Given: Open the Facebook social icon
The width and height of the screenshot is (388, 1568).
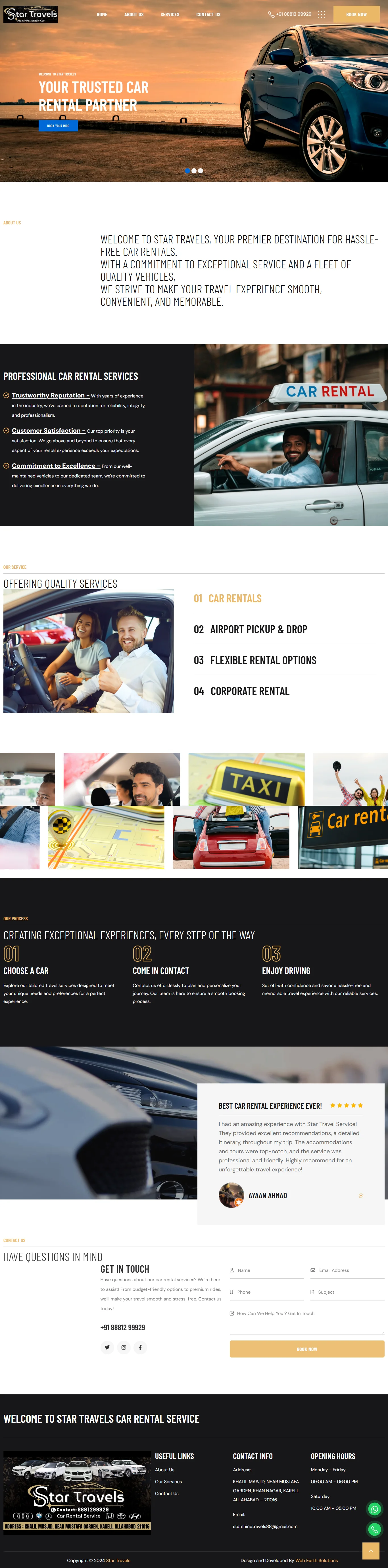Looking at the screenshot, I should point(140,1347).
